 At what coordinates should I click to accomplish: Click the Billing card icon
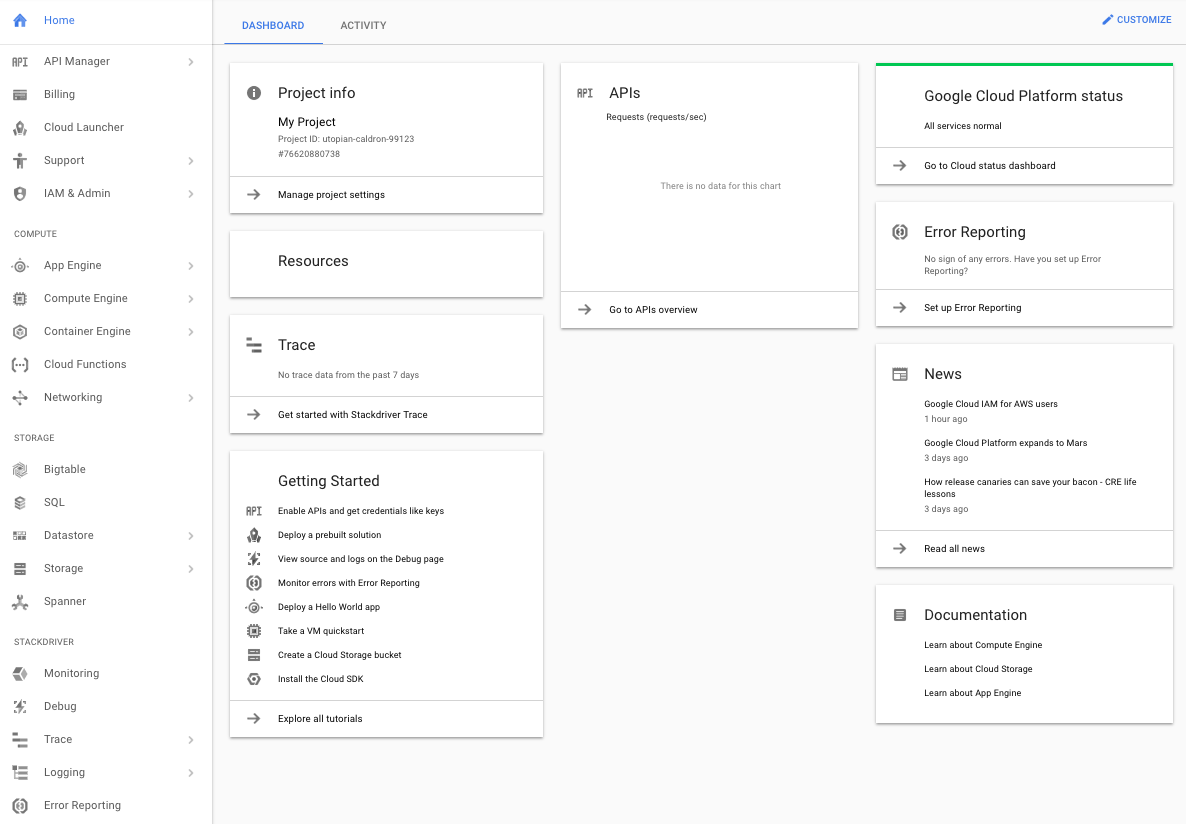tap(20, 95)
